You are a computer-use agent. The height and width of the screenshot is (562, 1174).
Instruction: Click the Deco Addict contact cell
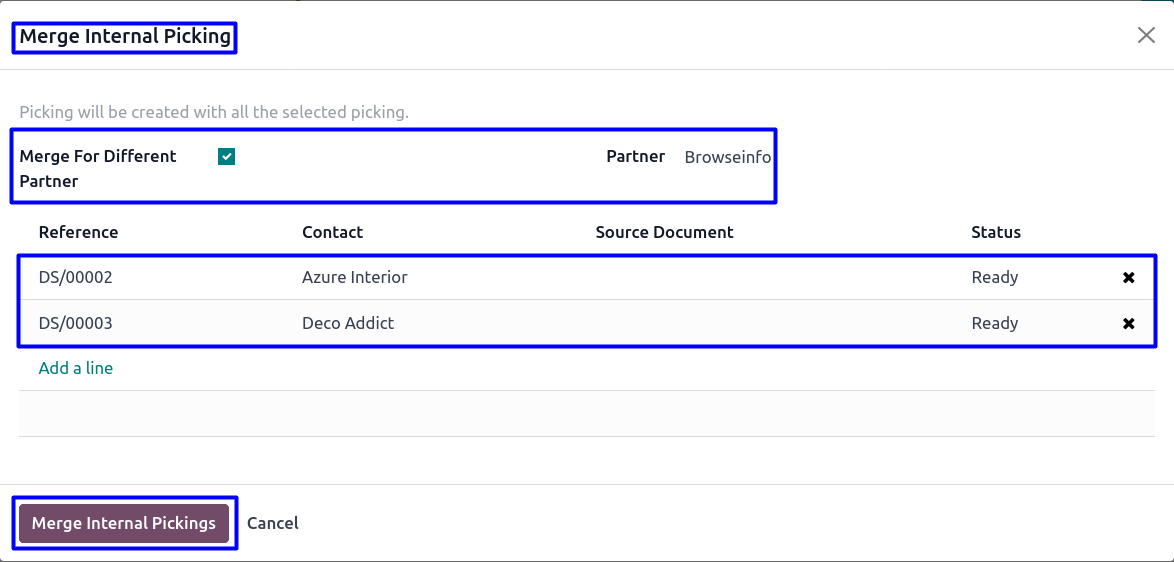tap(348, 323)
